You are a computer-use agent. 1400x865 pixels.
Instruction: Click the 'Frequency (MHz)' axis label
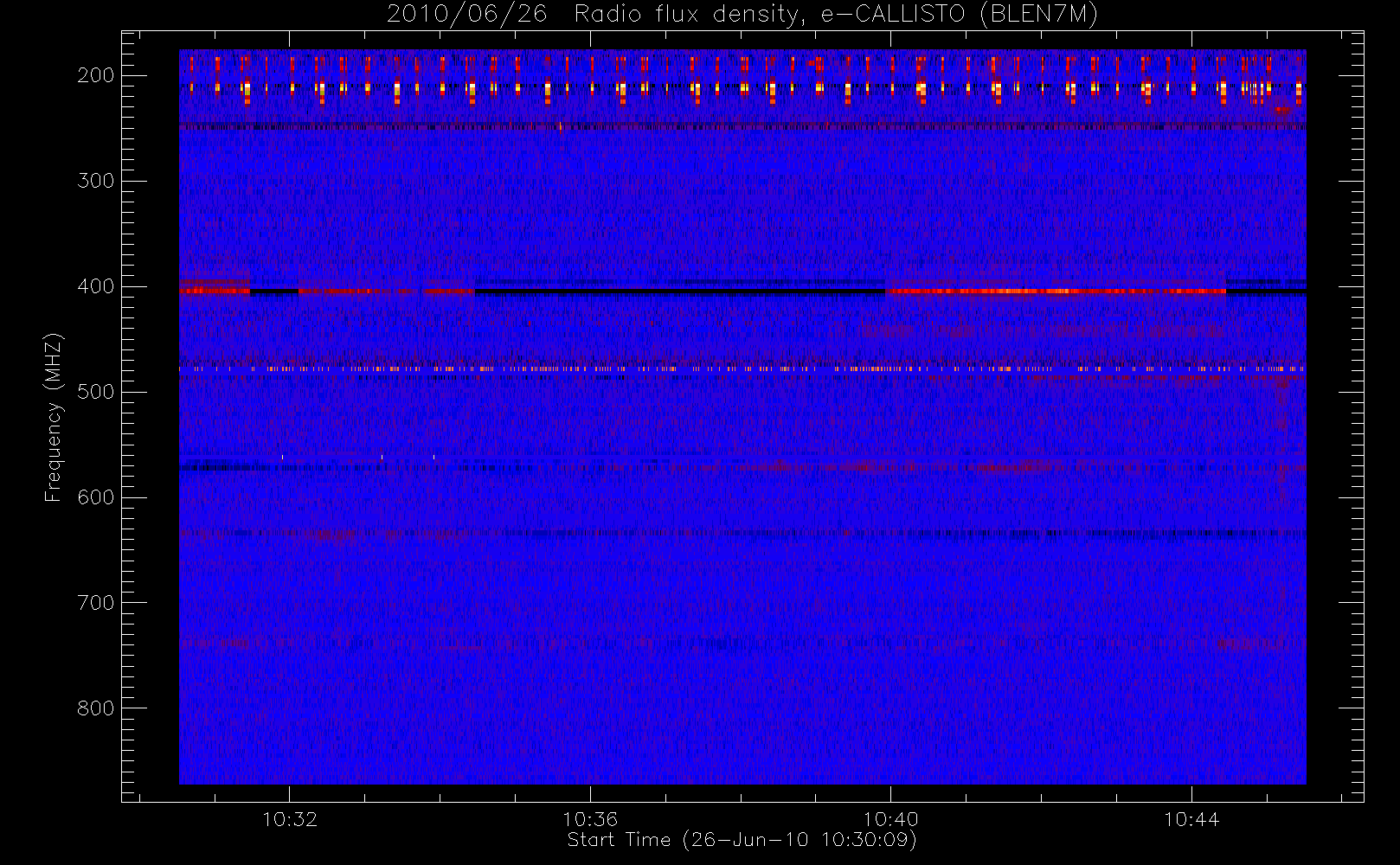(x=54, y=417)
